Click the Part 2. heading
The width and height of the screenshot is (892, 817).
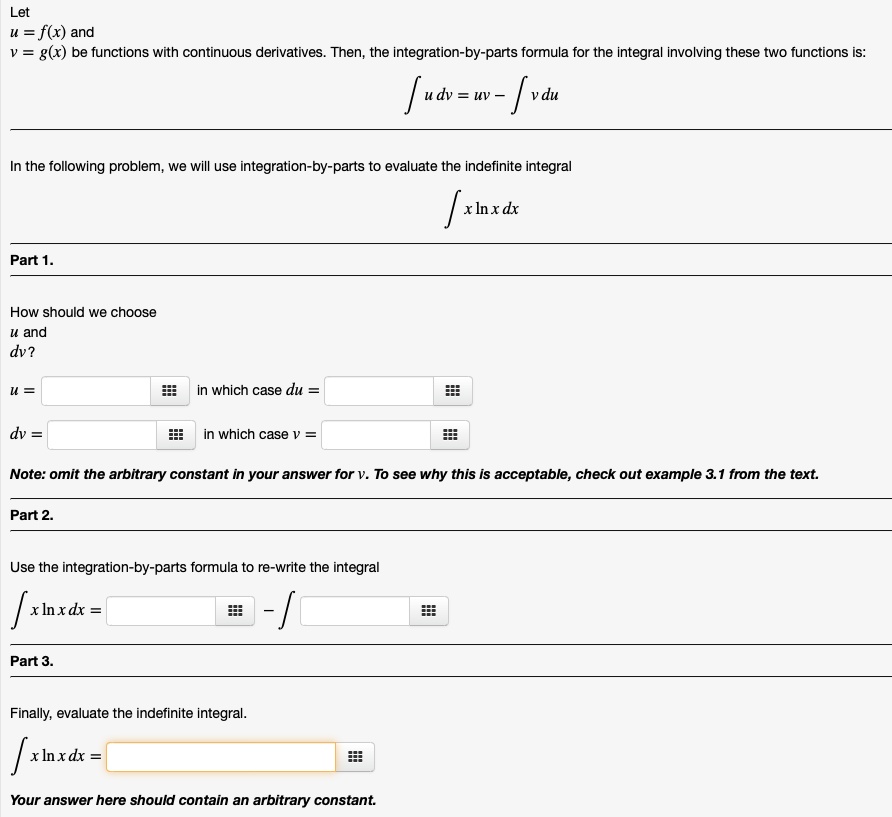pyautogui.click(x=32, y=515)
